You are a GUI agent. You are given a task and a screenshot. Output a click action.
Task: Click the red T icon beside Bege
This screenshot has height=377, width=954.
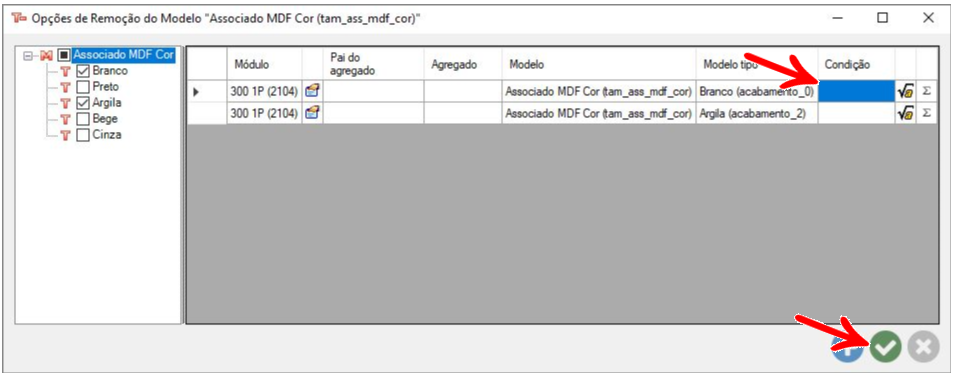pyautogui.click(x=66, y=119)
